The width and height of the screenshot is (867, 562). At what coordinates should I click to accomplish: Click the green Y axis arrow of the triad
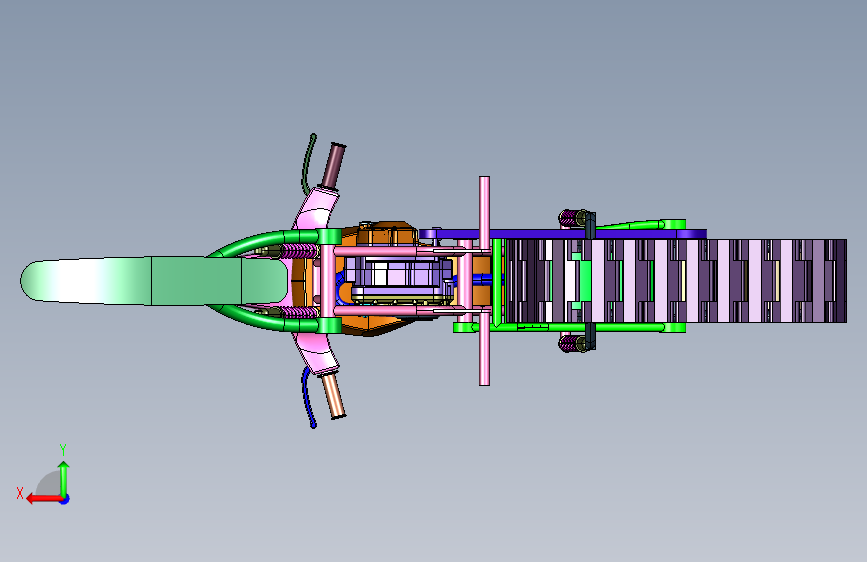[64, 478]
